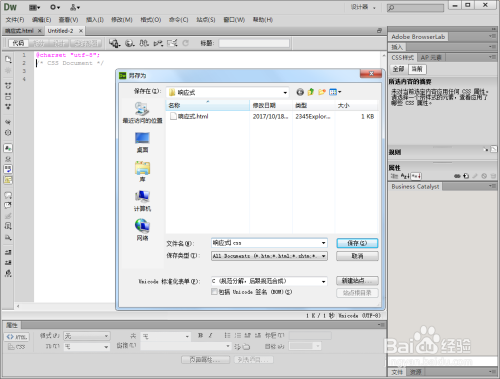Click the 标题 title input field

tap(254, 43)
